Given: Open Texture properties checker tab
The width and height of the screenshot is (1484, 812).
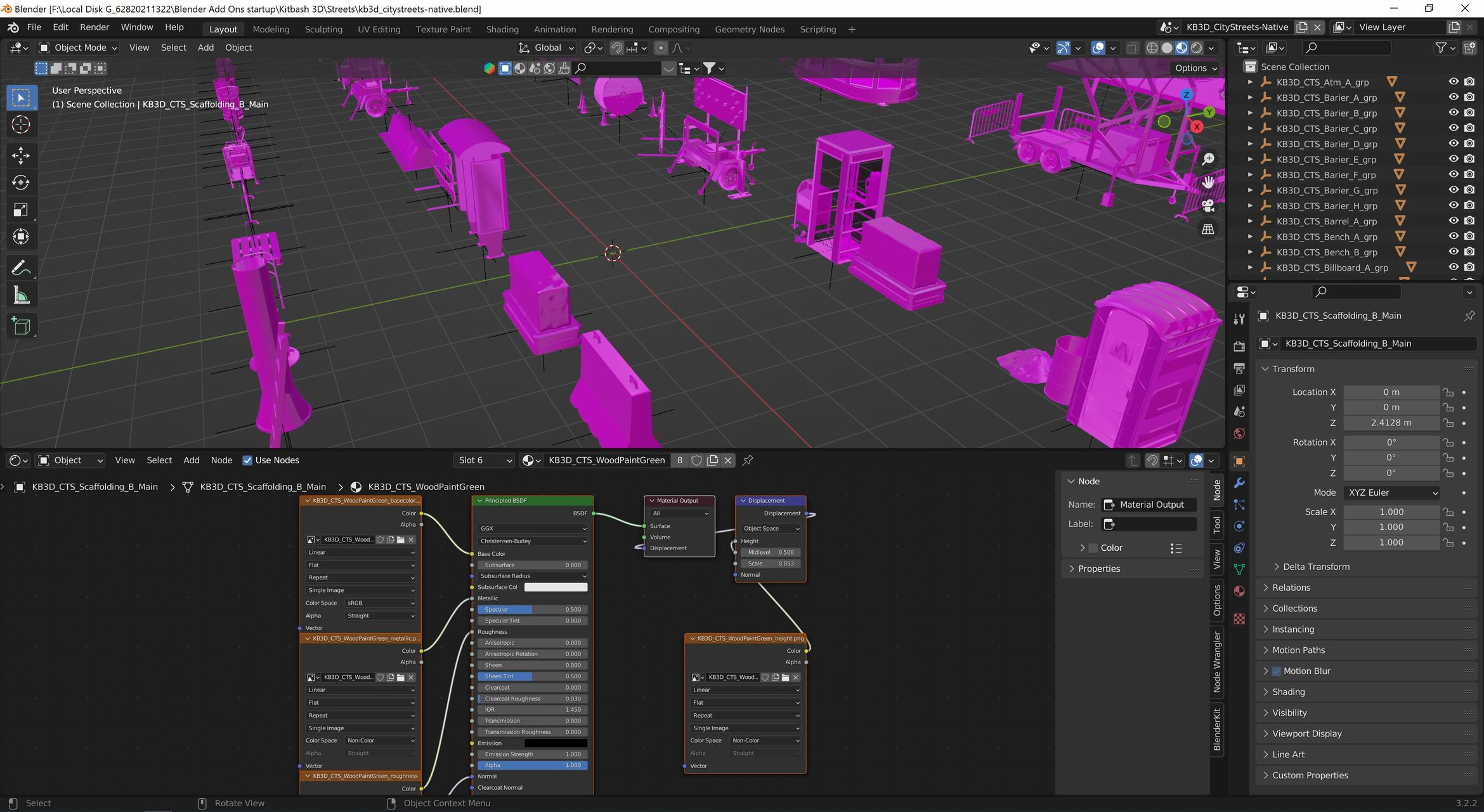Looking at the screenshot, I should tap(1239, 619).
